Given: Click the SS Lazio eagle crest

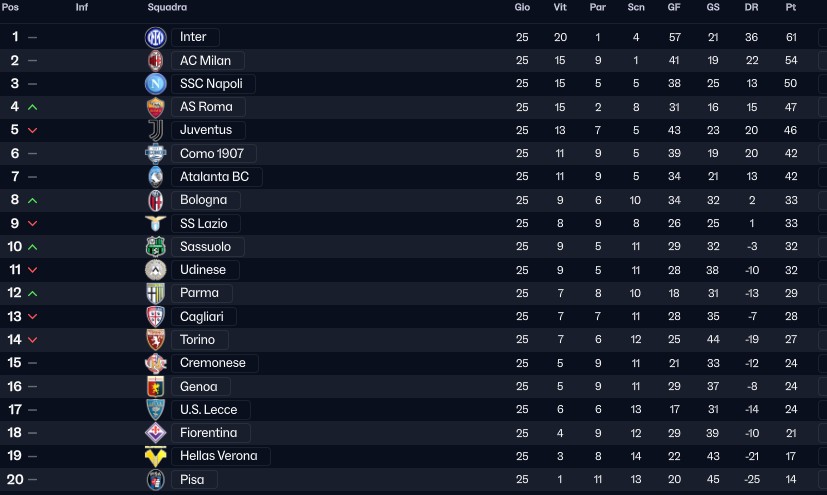Looking at the screenshot, I should [155, 223].
